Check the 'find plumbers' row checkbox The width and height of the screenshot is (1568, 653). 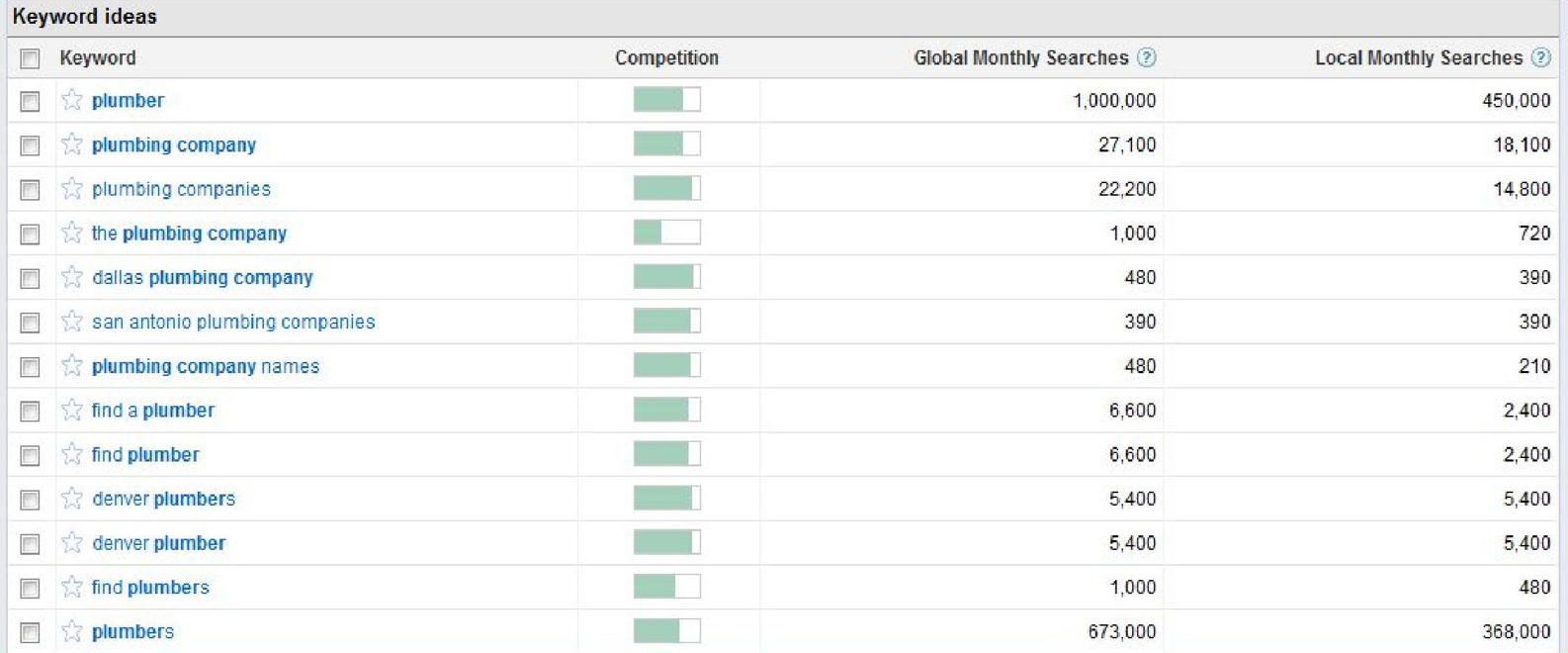[x=31, y=589]
